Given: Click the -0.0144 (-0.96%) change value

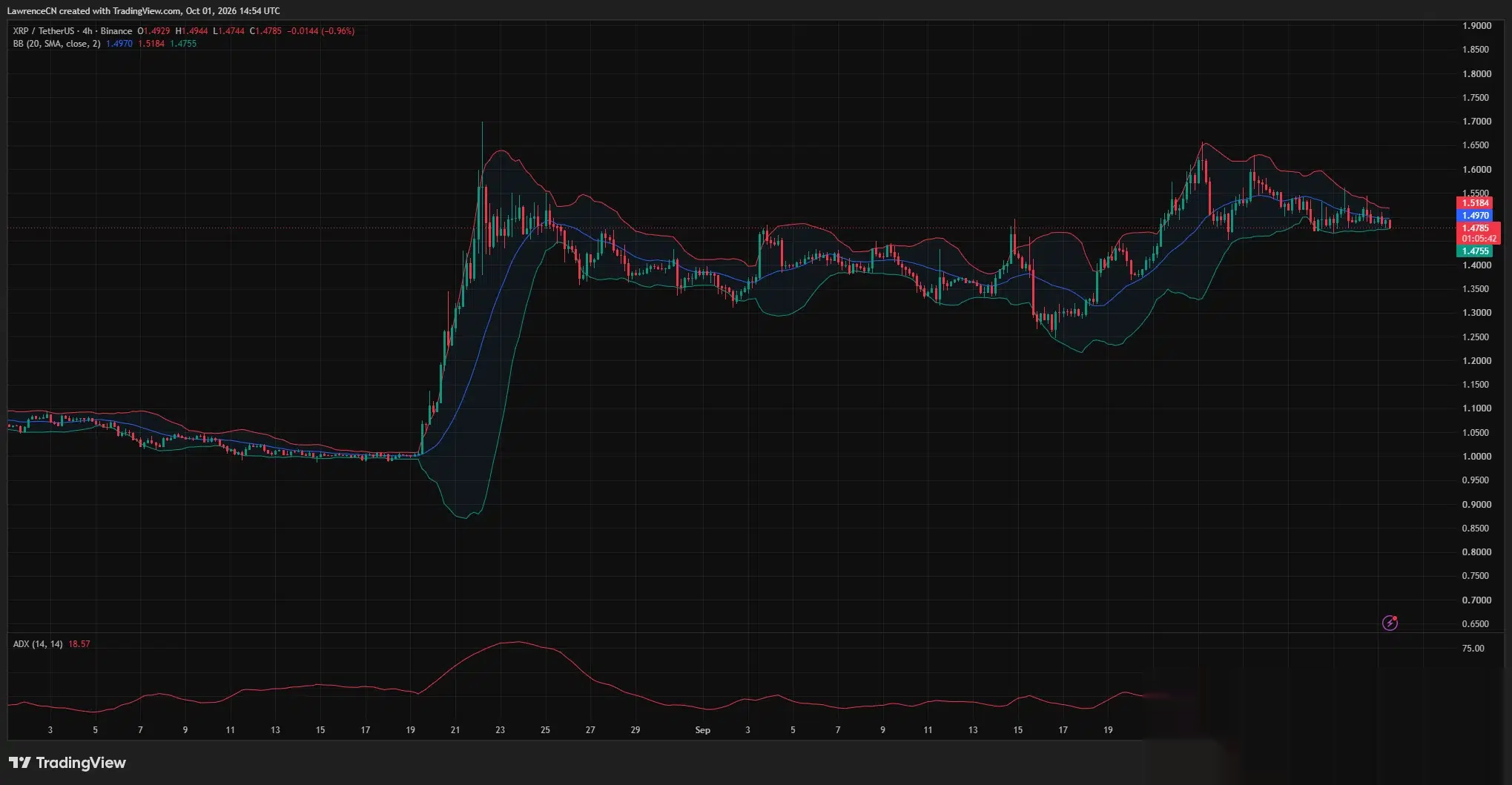Looking at the screenshot, I should [x=321, y=31].
